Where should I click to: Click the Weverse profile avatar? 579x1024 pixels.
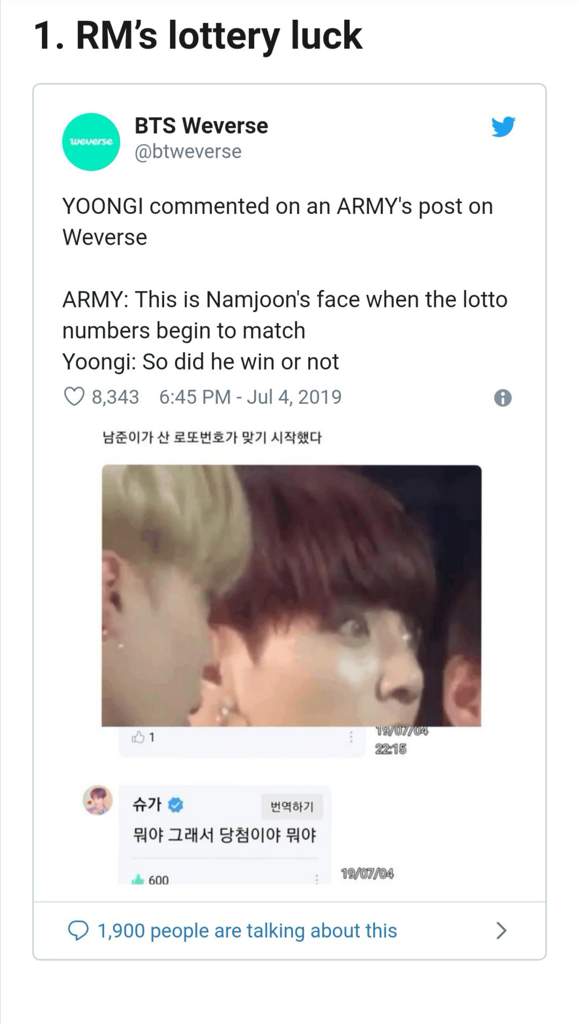[x=91, y=142]
